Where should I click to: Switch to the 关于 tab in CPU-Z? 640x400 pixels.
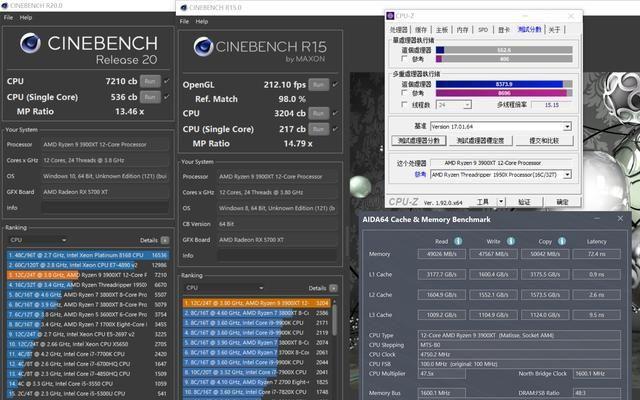coord(554,29)
